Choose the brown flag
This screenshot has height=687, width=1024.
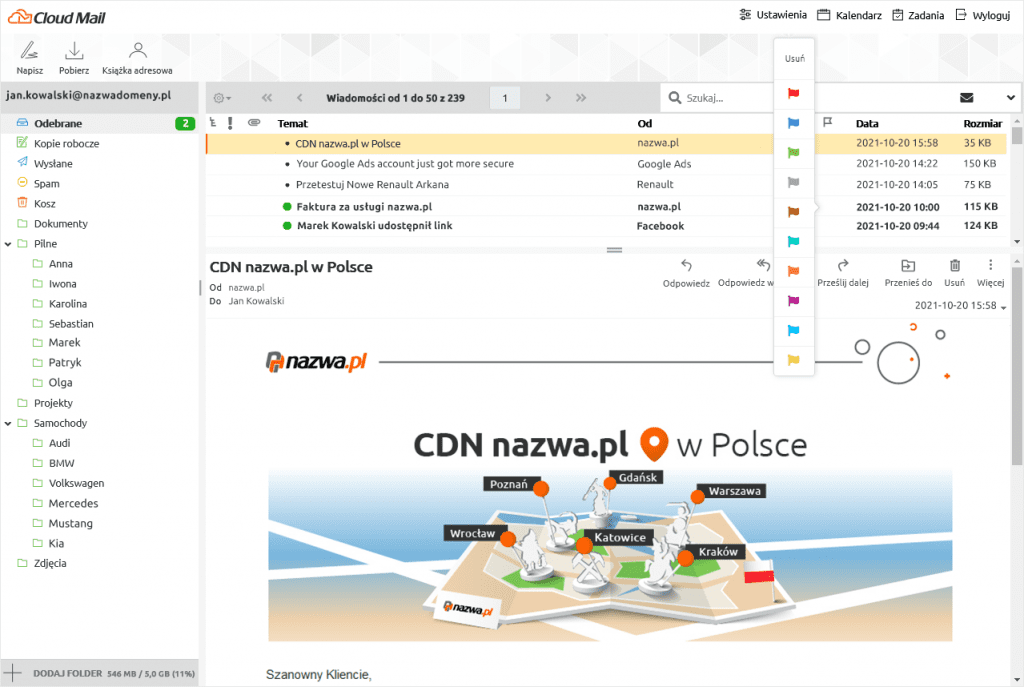(x=793, y=212)
